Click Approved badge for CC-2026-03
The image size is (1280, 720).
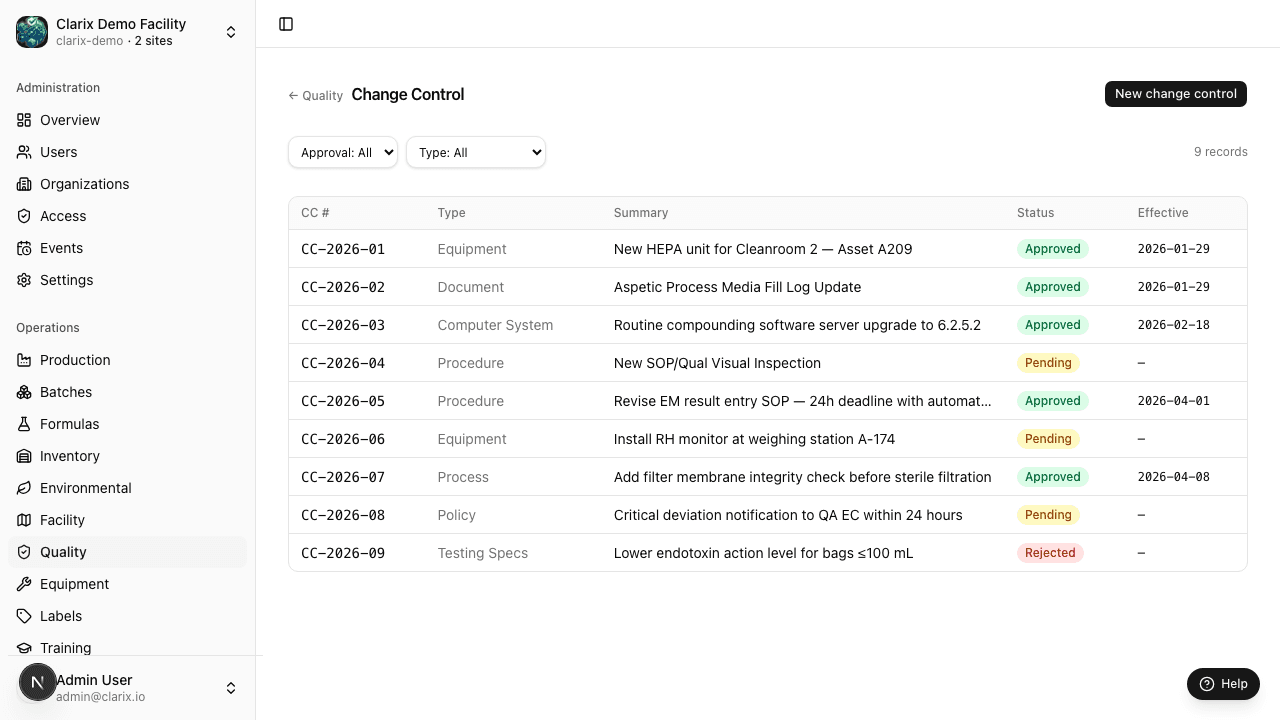coord(1053,325)
